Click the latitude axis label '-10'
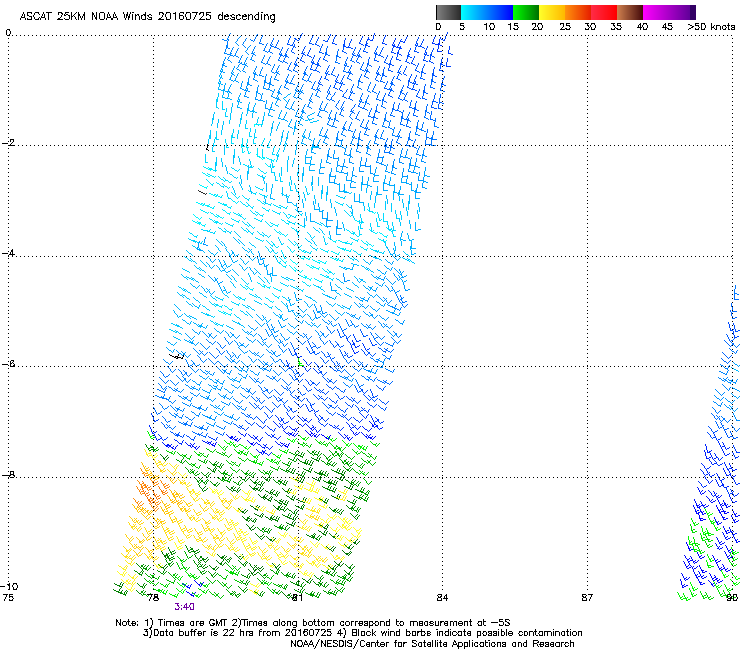Image resolution: width=740 pixels, height=650 pixels. [x=9, y=586]
